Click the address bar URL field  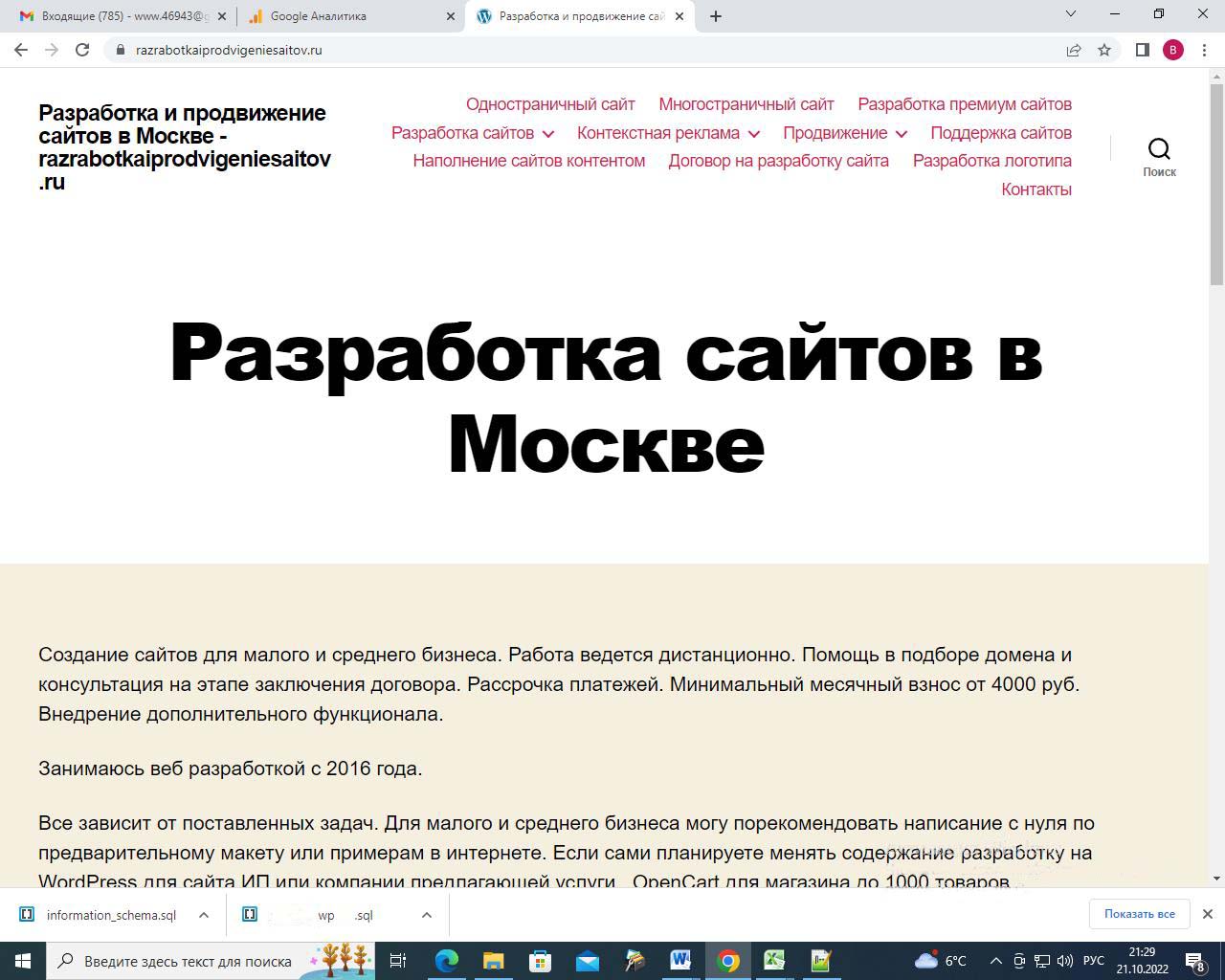(574, 50)
